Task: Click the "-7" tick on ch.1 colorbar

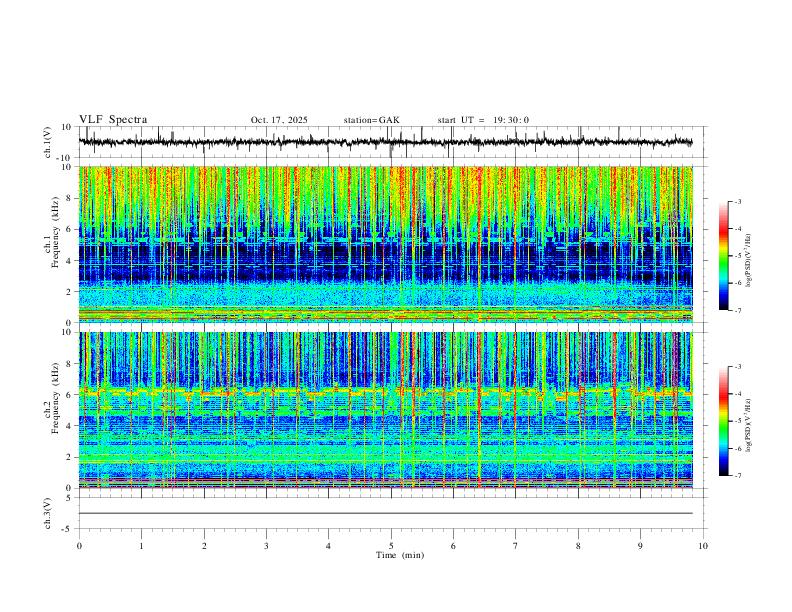Action: tap(737, 310)
